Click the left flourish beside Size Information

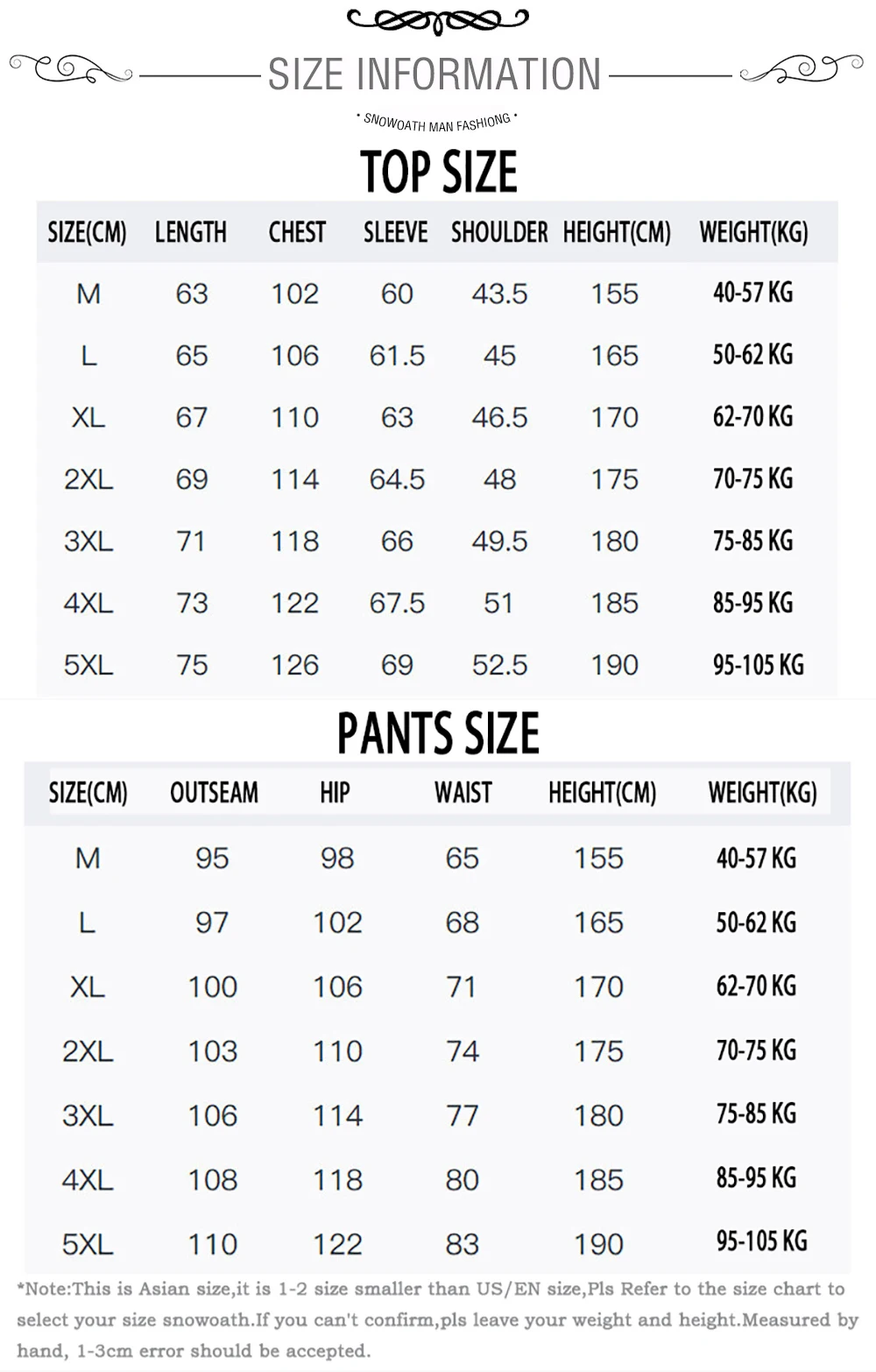tap(71, 67)
